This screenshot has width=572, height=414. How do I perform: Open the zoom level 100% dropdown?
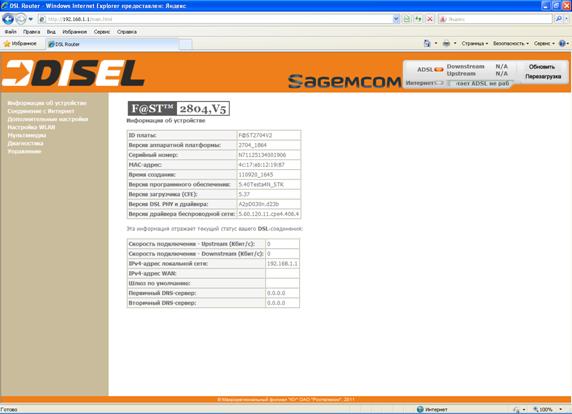(548, 410)
